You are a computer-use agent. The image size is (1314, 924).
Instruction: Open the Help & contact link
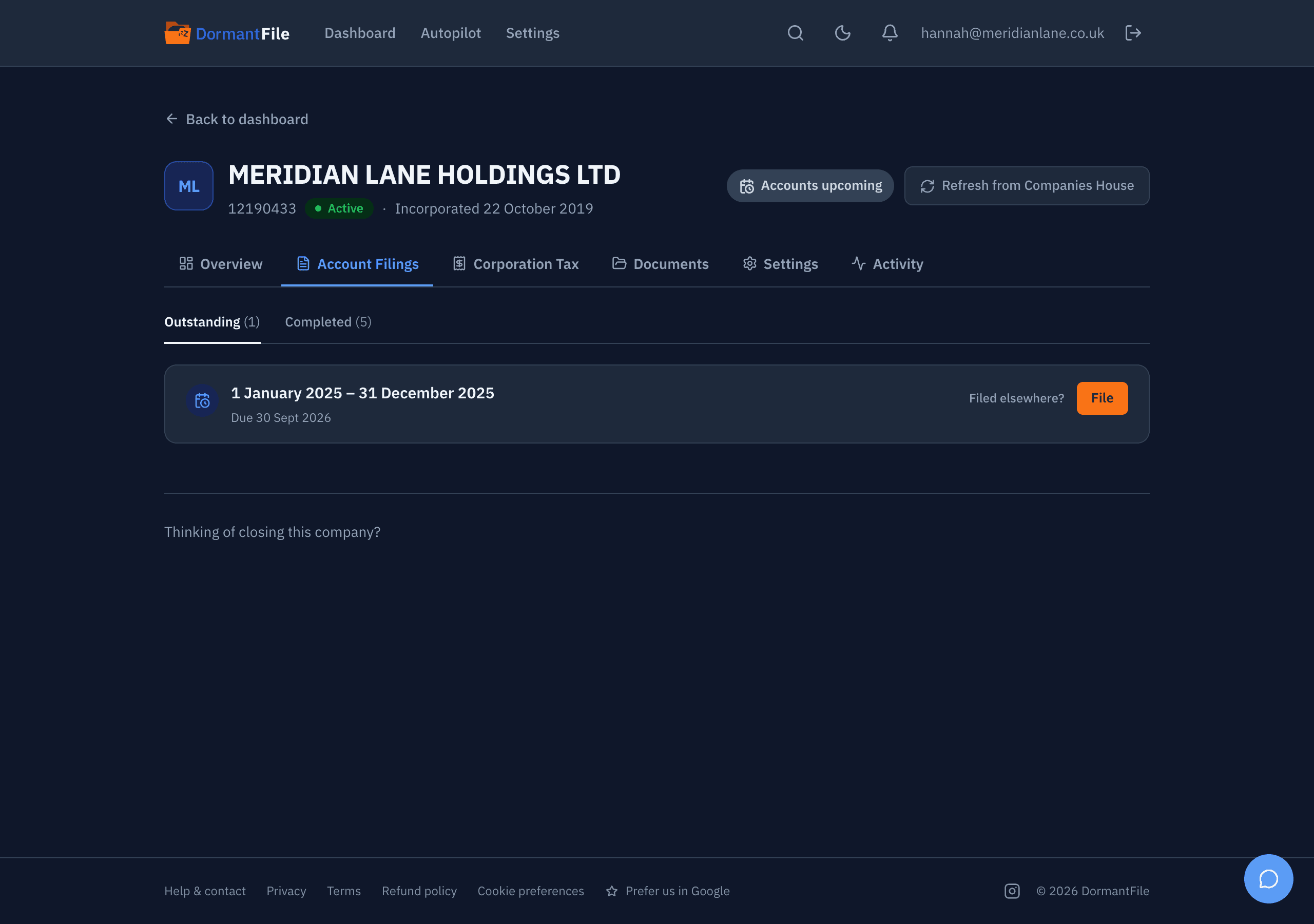point(205,891)
